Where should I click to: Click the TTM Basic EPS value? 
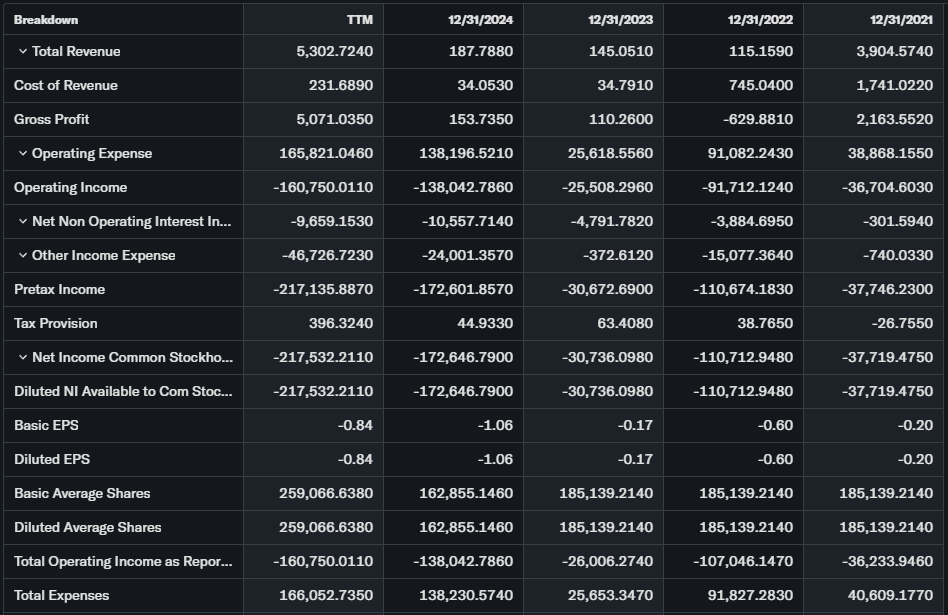tap(355, 425)
